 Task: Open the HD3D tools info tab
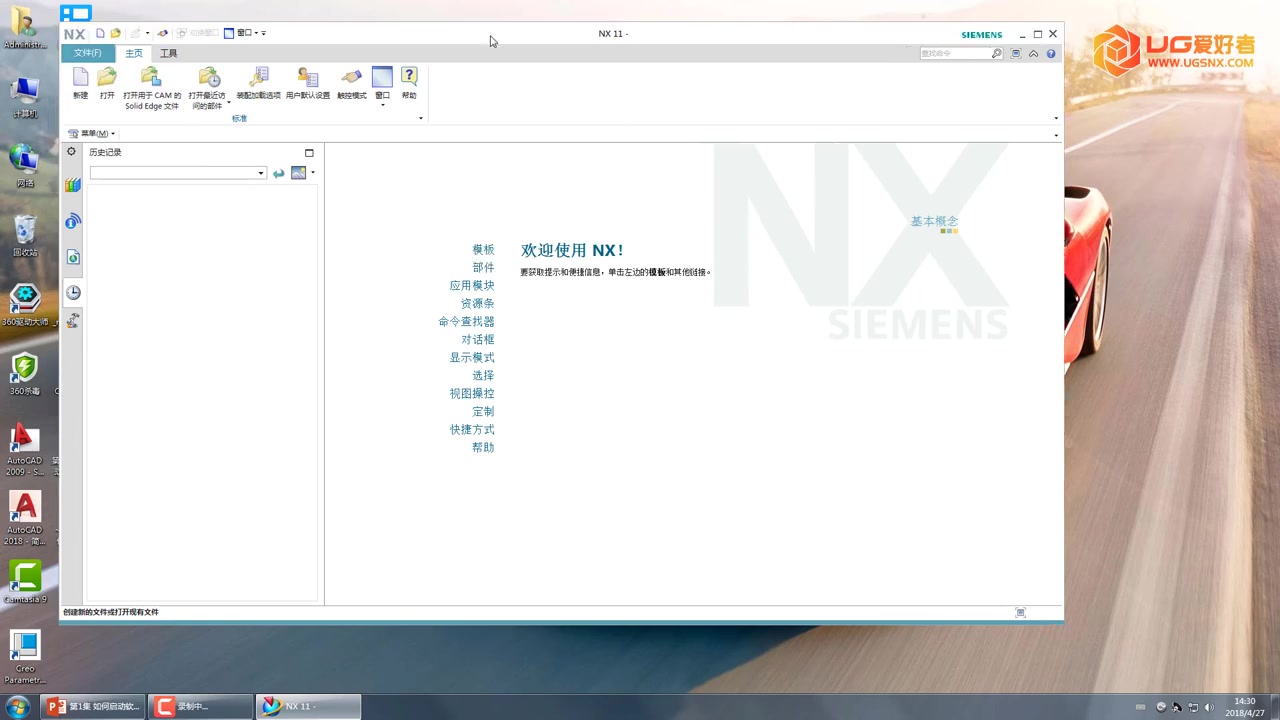(72, 221)
